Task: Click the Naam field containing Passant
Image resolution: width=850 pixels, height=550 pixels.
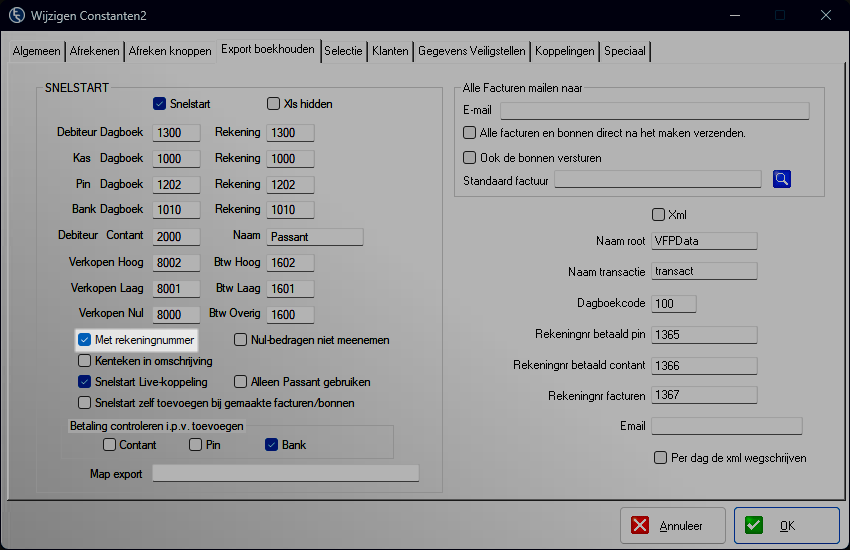Action: click(314, 237)
